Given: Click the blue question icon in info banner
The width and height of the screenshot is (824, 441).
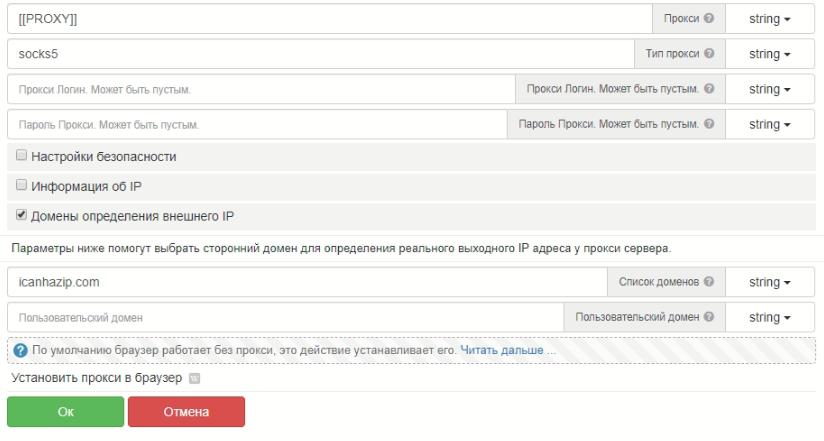Looking at the screenshot, I should coord(20,351).
